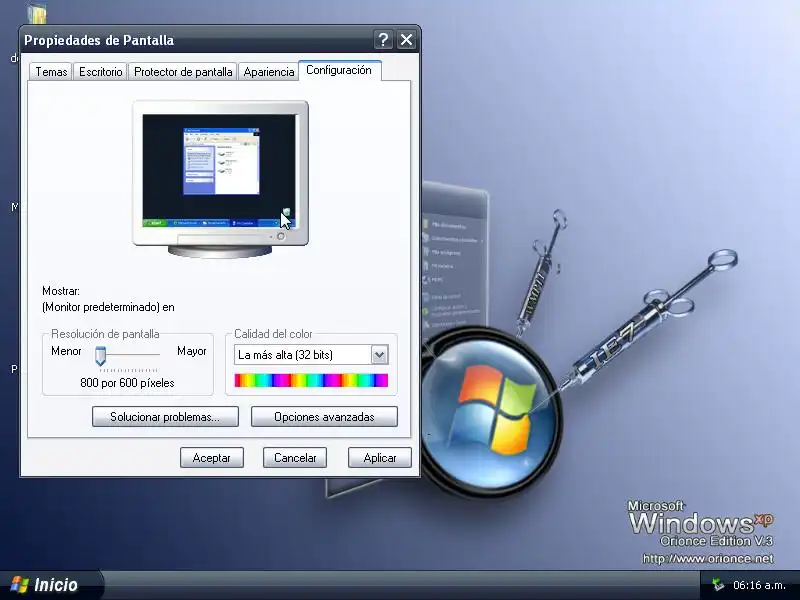Confirm with the Aceptar button
This screenshot has height=600, width=800.
point(212,458)
